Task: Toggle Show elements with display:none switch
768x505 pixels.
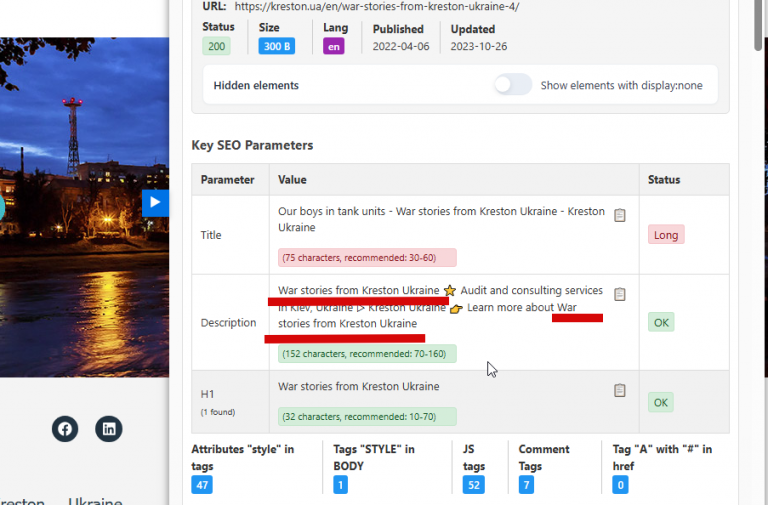Action: [x=512, y=85]
